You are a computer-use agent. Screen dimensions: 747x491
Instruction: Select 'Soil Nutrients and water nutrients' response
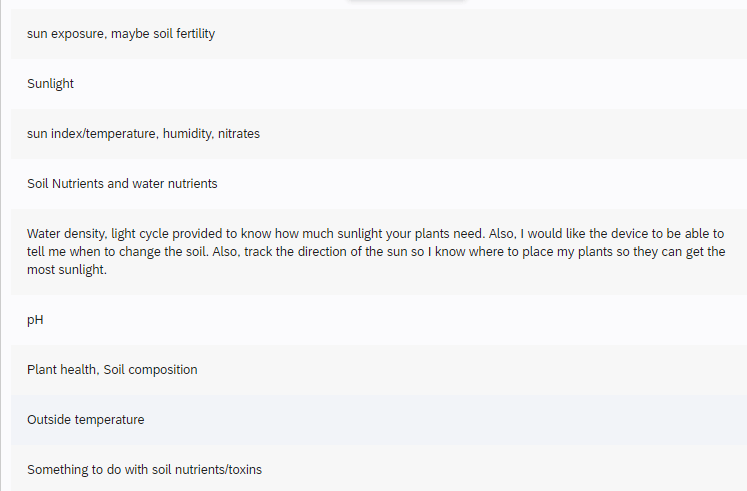tap(122, 184)
